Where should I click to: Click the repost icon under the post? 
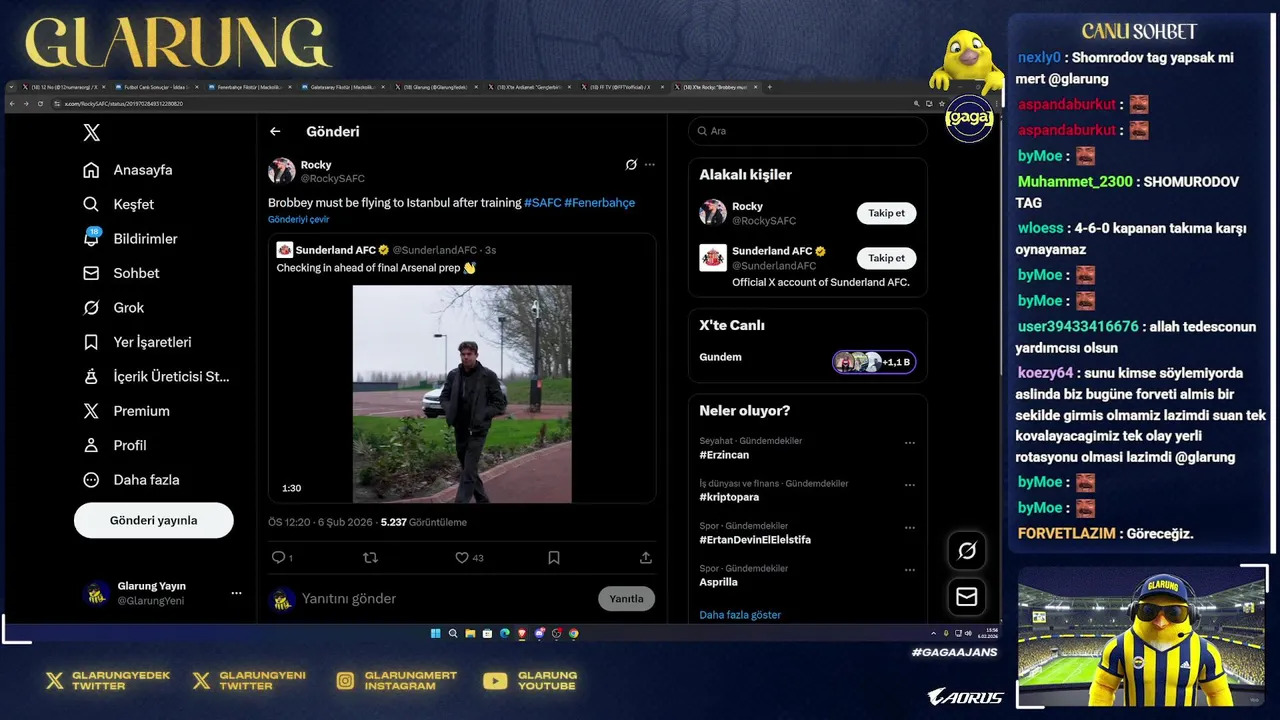point(370,557)
